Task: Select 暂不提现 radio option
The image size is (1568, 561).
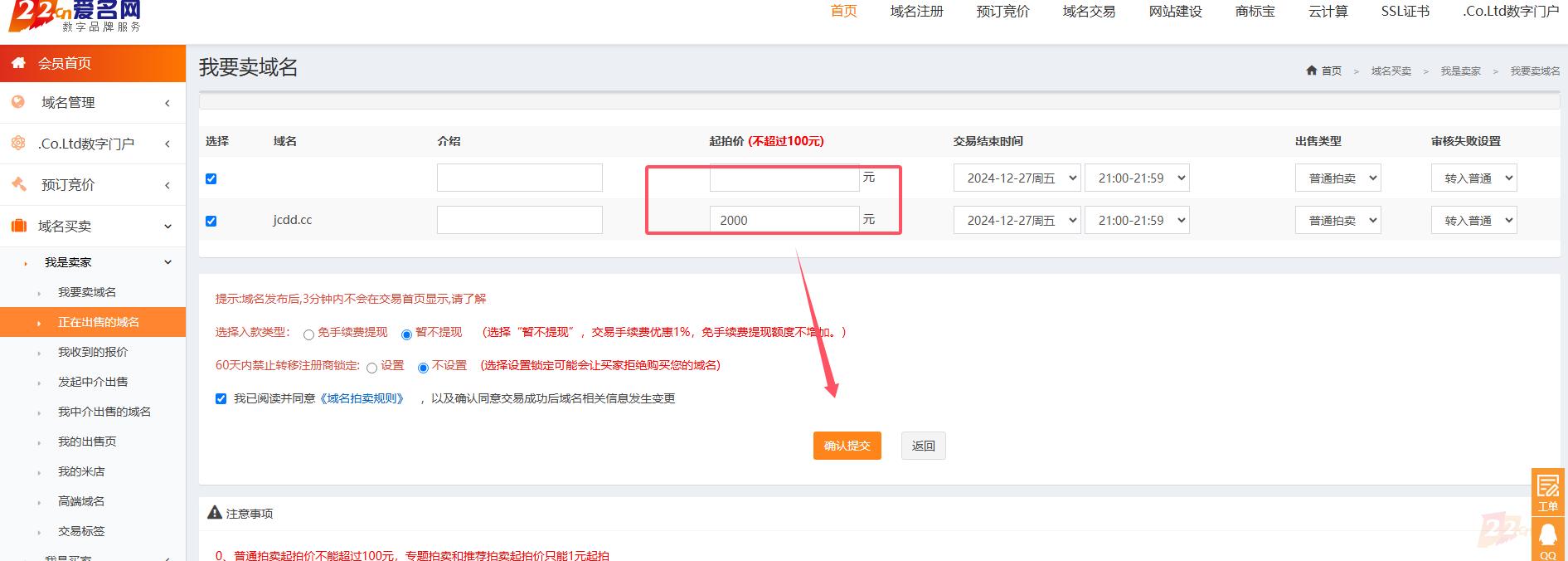Action: click(406, 334)
